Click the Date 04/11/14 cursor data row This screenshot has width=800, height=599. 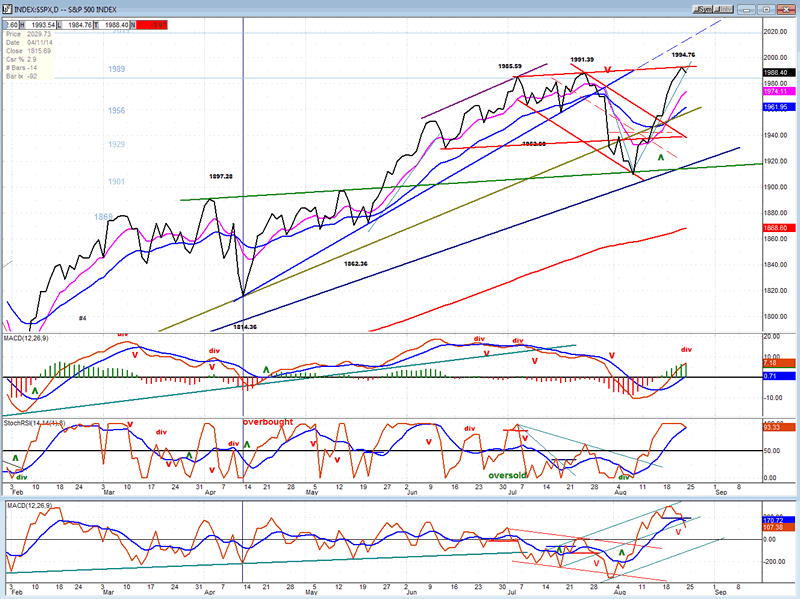(29, 42)
